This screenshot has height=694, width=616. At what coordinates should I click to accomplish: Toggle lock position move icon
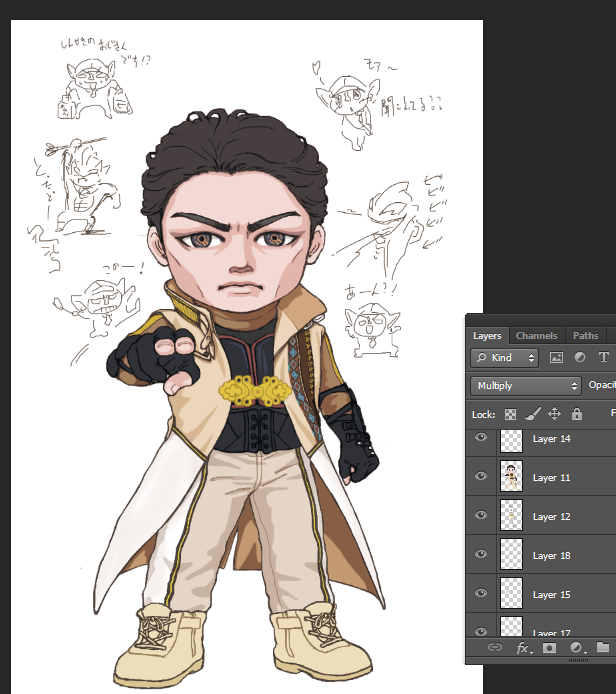point(554,414)
